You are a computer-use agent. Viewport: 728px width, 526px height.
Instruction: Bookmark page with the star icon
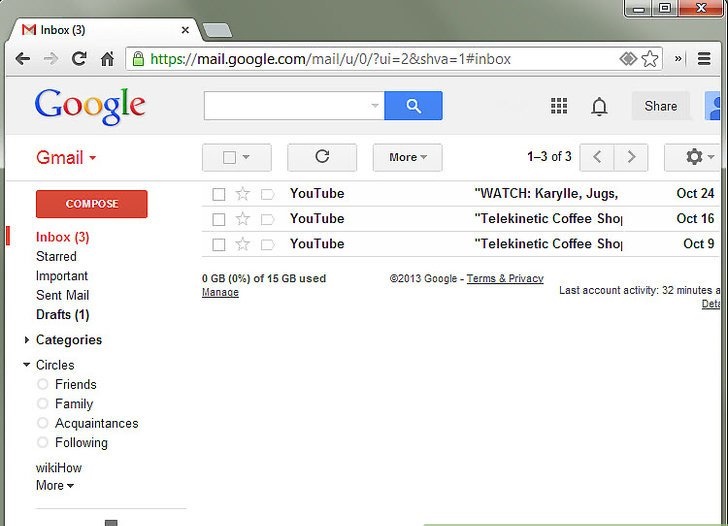point(650,59)
